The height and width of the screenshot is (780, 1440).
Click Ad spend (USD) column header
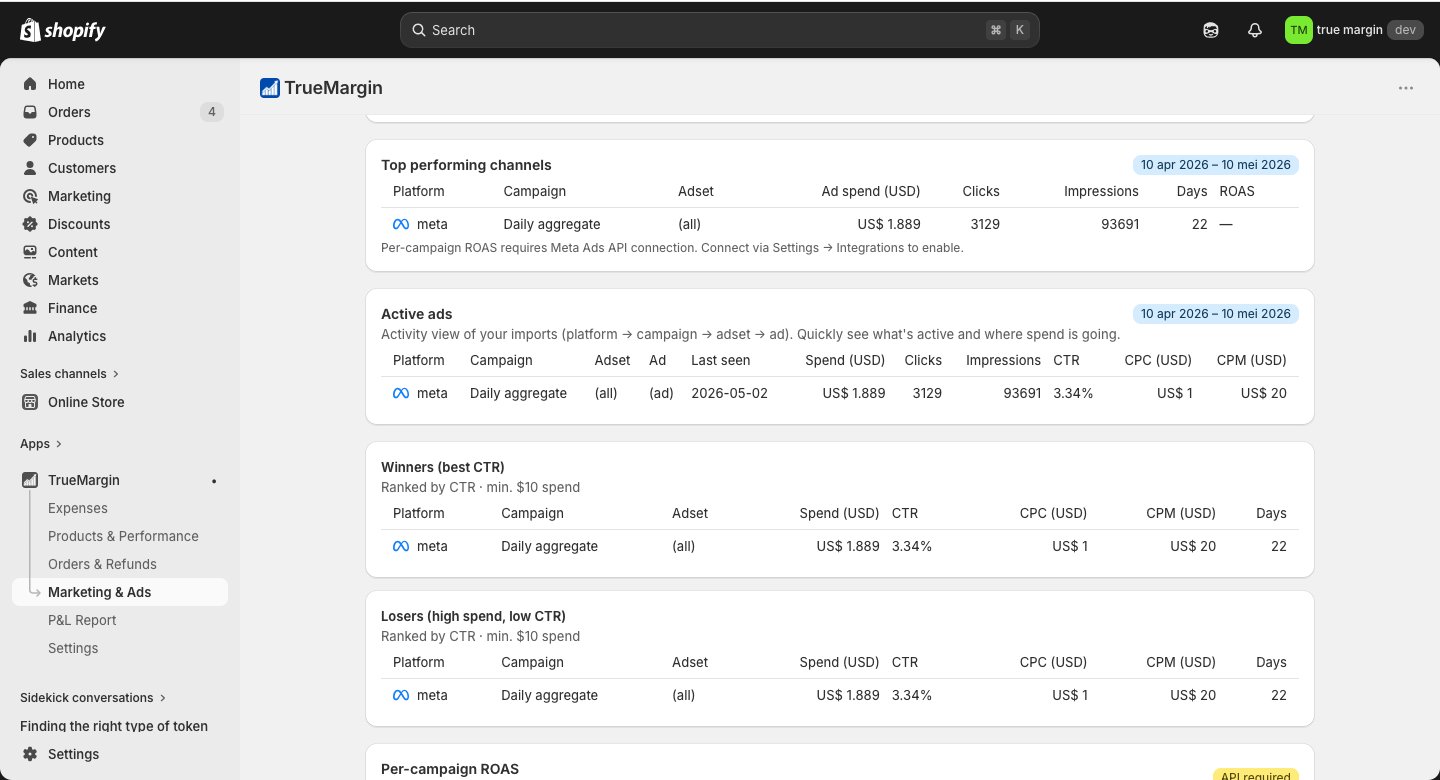click(871, 191)
